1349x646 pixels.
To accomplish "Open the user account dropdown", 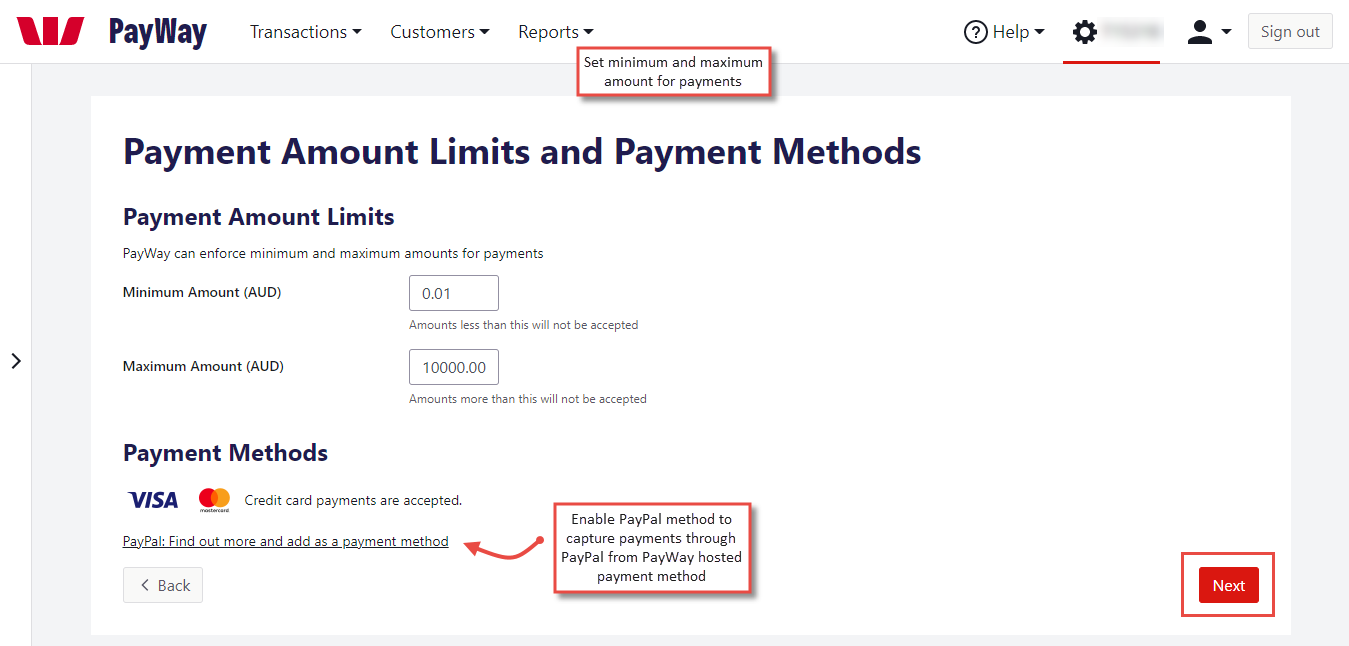I will [1209, 32].
